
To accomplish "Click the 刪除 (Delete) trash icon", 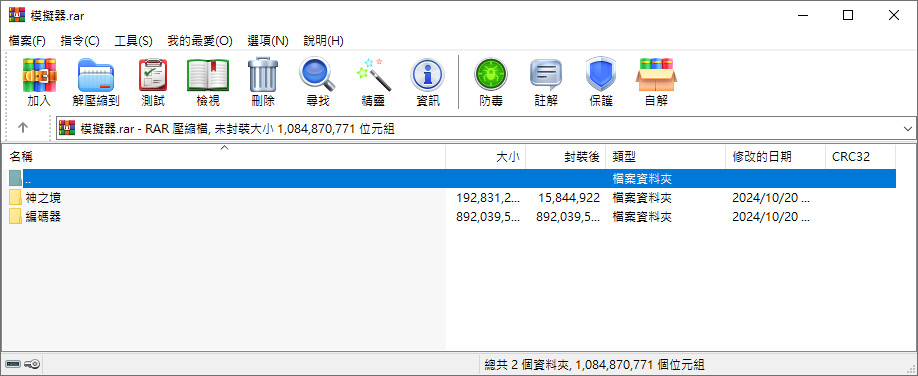I will [x=263, y=75].
